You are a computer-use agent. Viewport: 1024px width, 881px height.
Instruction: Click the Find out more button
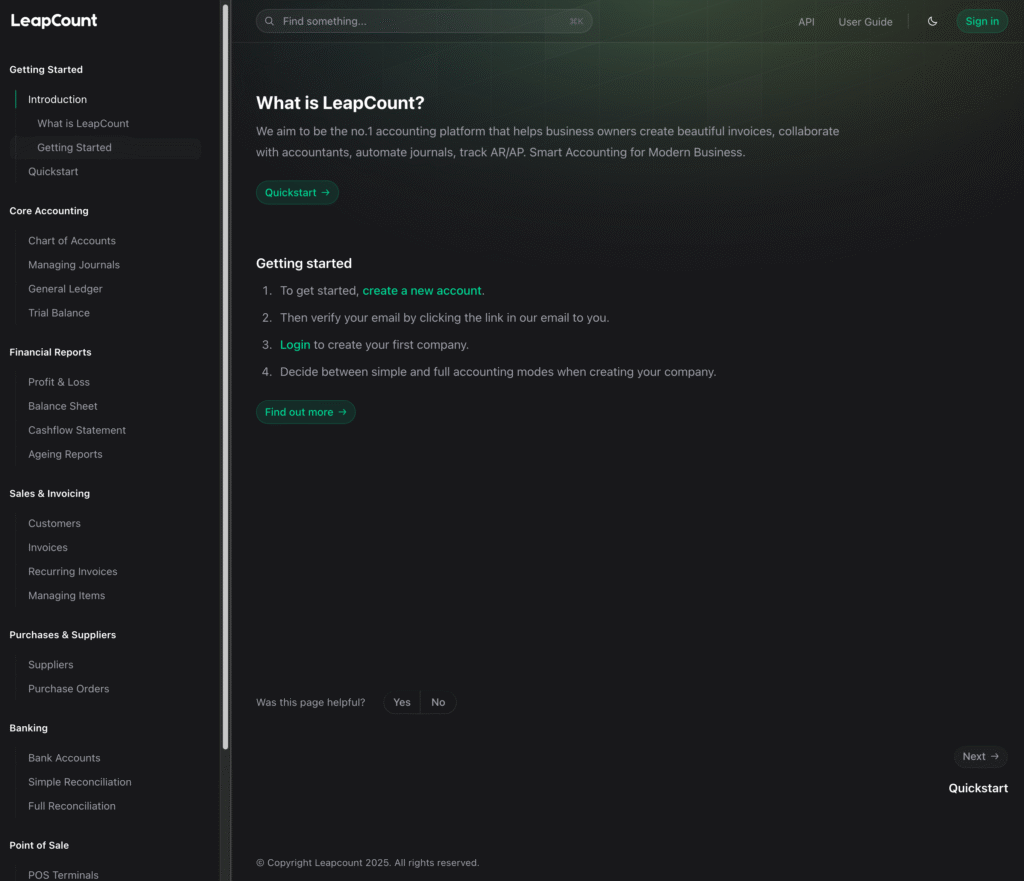[305, 412]
